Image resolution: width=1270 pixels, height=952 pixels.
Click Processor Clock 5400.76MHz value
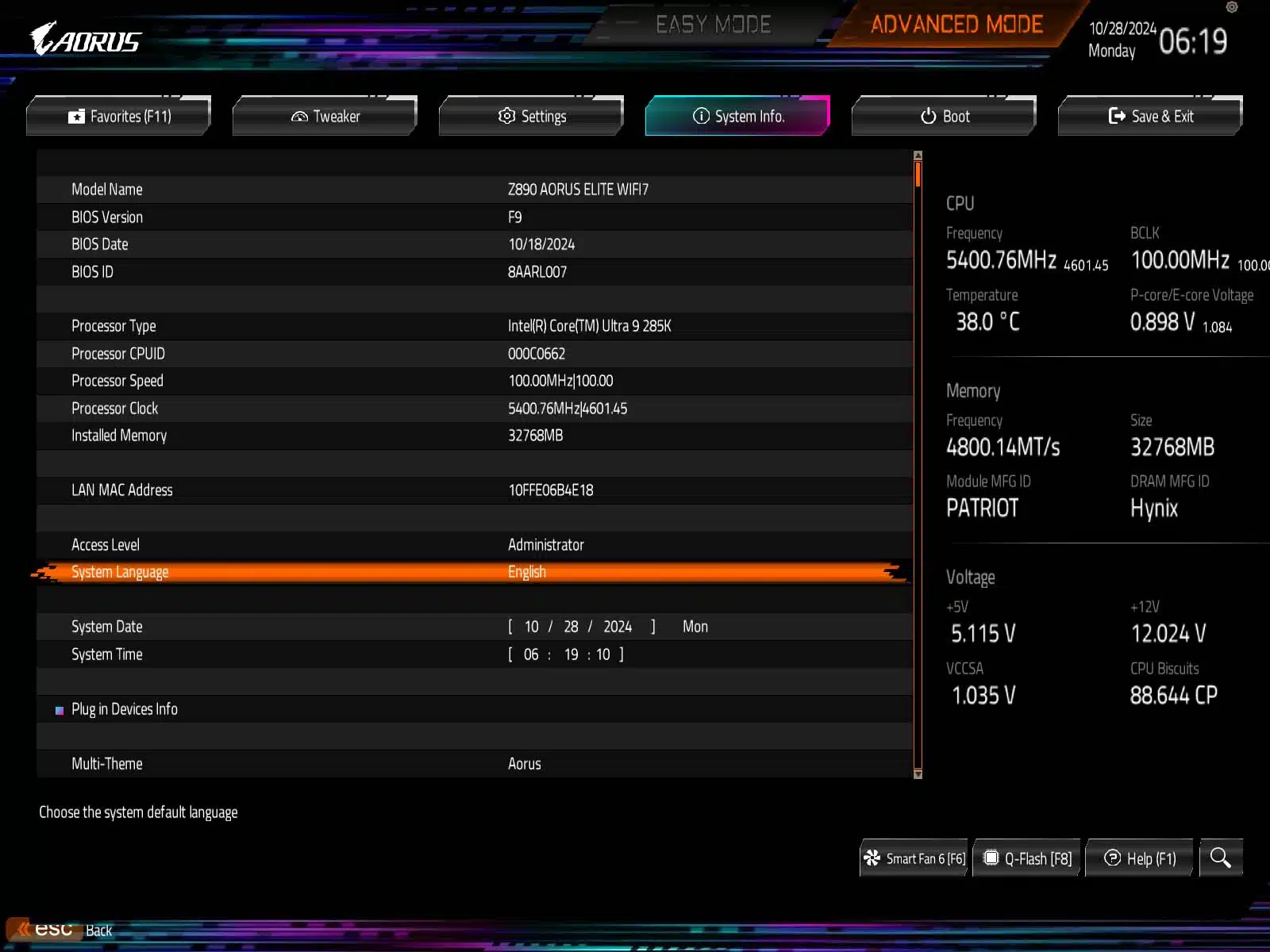pos(568,409)
